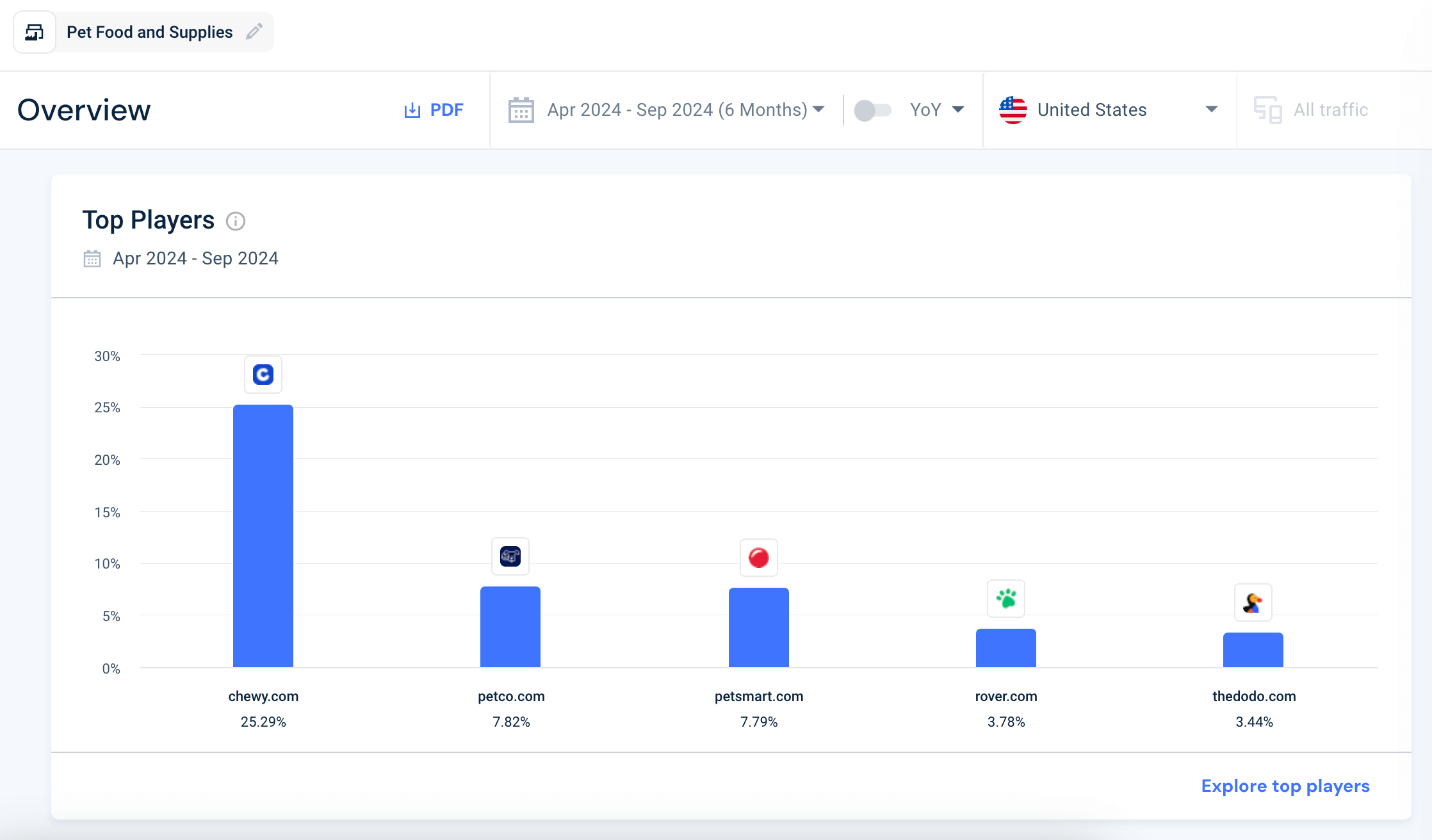This screenshot has width=1432, height=840.
Task: Click the Rover.com paw print icon
Action: (x=1006, y=599)
